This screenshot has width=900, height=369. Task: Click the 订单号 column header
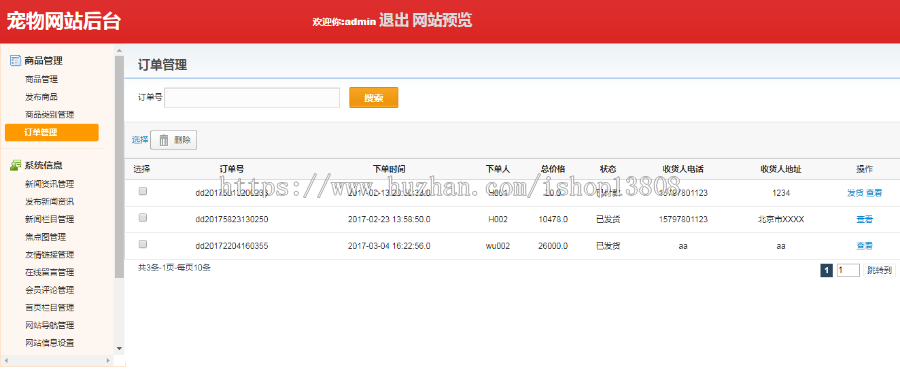coord(232,169)
